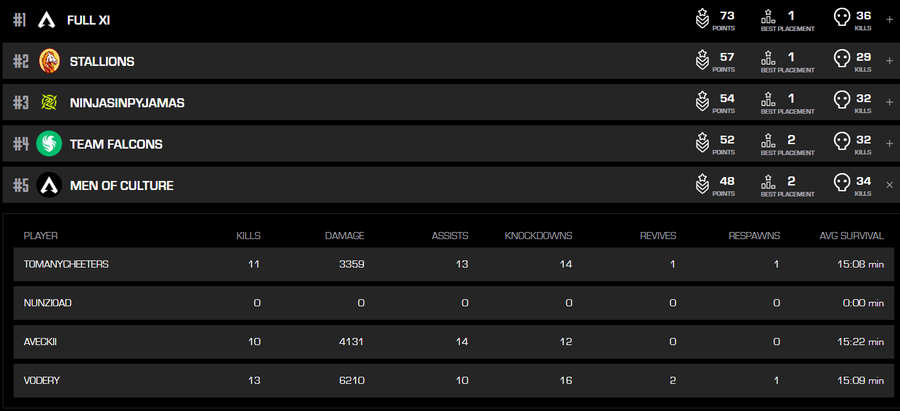Click the Men of Culture logo
Image resolution: width=900 pixels, height=411 pixels.
(49, 185)
